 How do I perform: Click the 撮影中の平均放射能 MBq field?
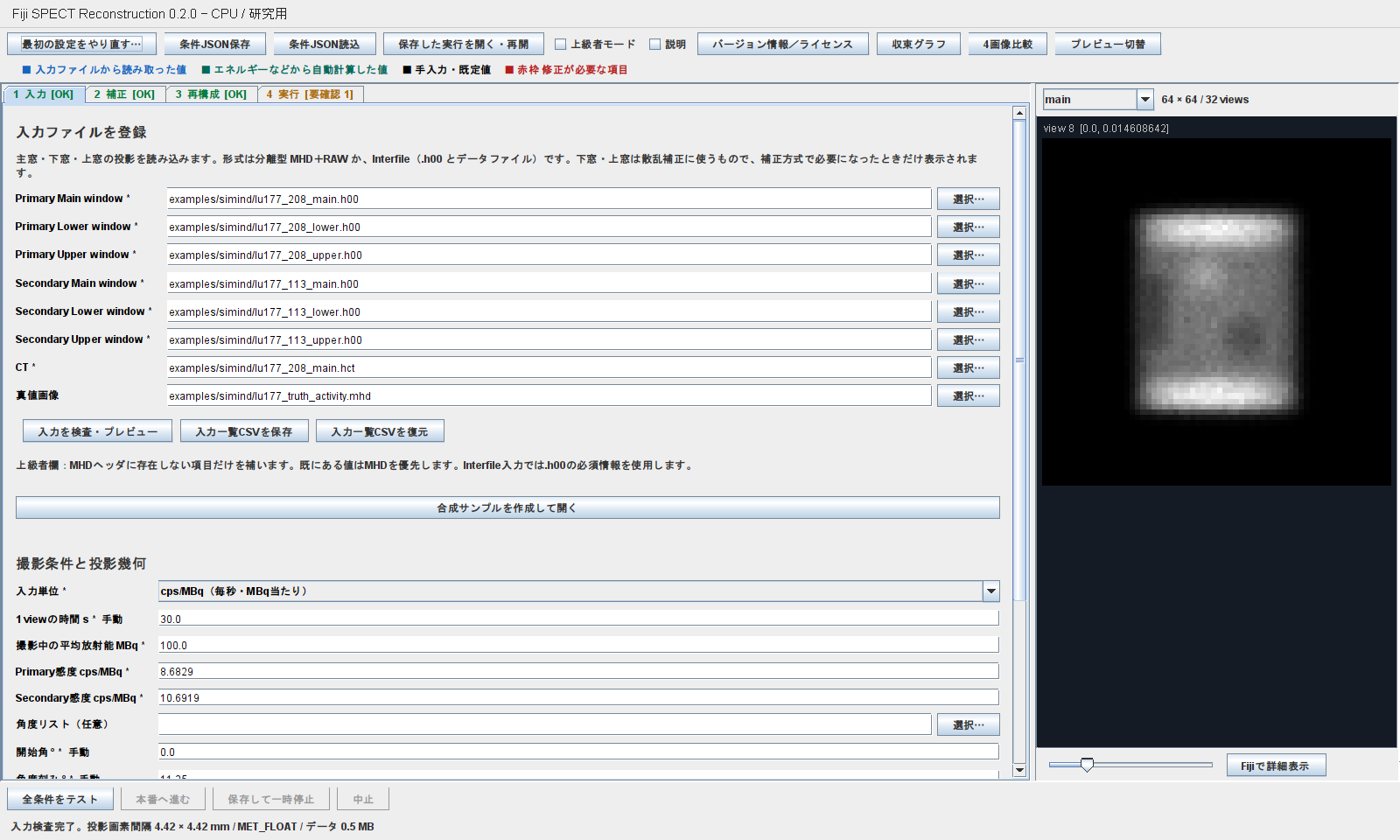click(578, 645)
